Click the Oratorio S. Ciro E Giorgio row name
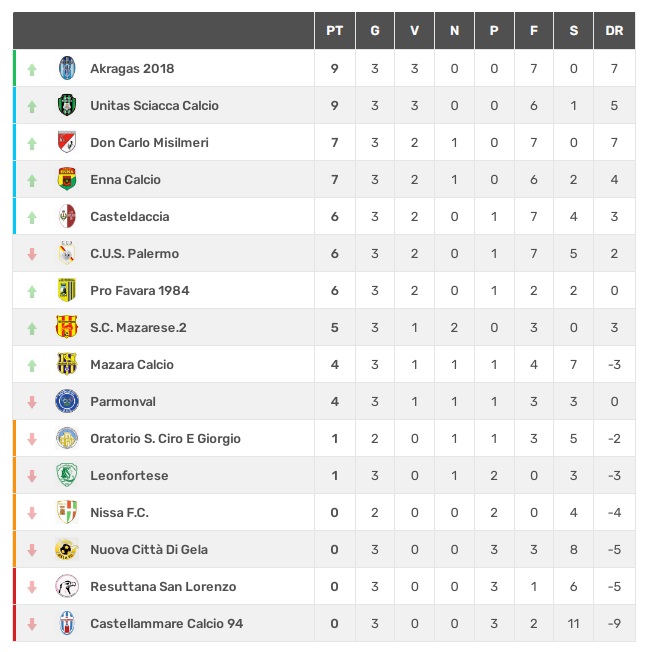Viewport: 657px width, 652px height. point(166,439)
